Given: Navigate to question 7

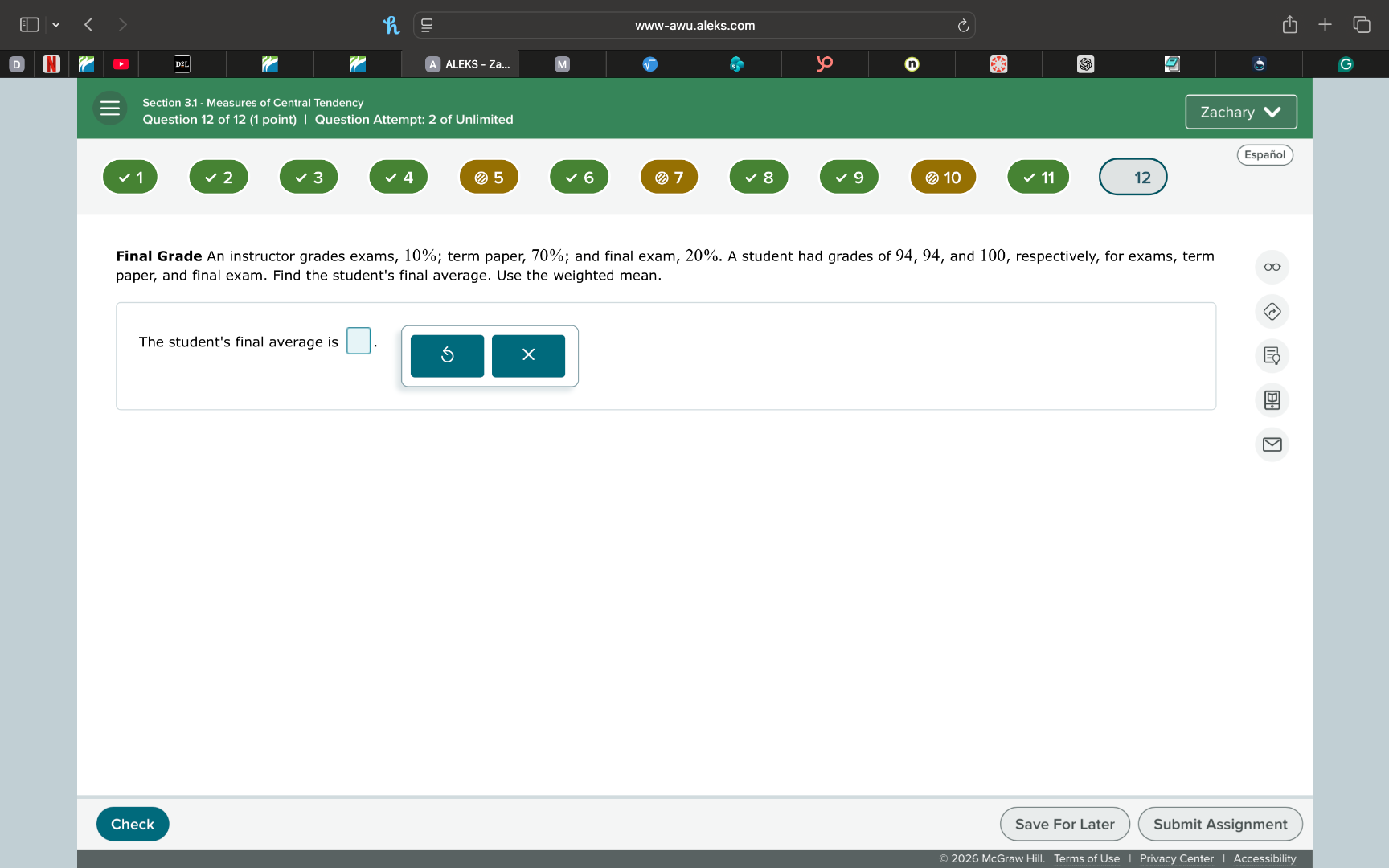Looking at the screenshot, I should pos(668,176).
